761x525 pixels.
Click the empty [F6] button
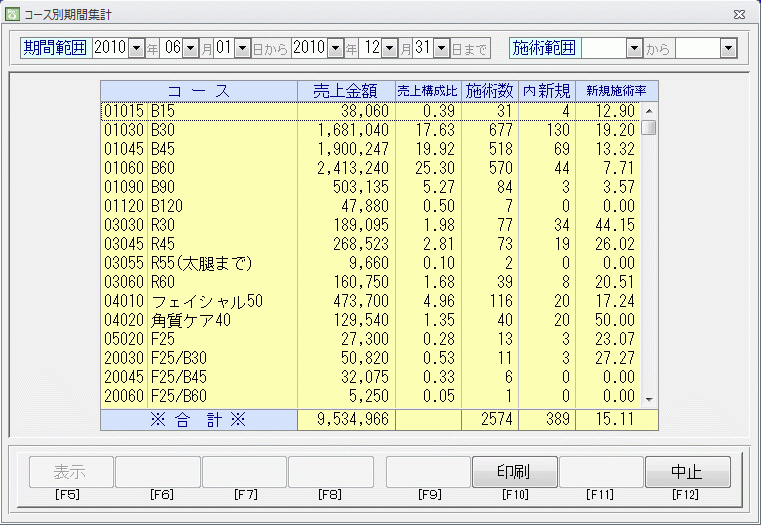click(158, 472)
